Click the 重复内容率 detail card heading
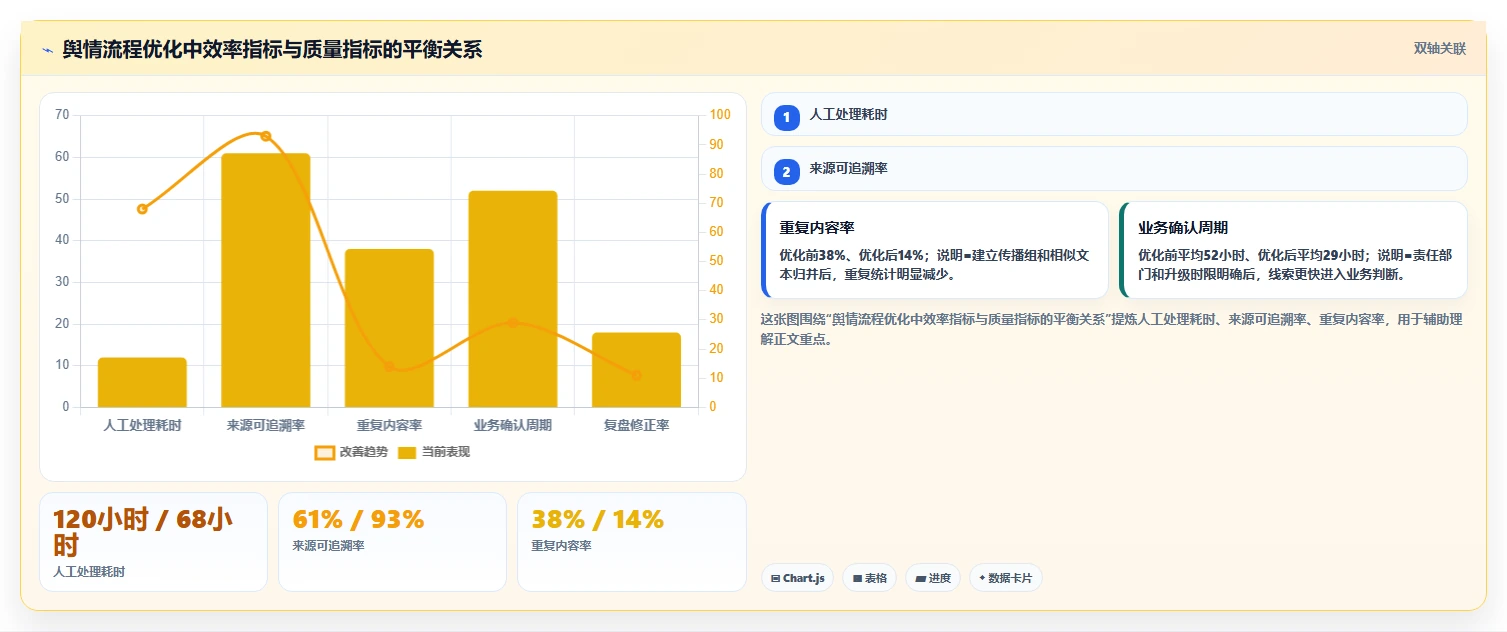 tap(817, 228)
